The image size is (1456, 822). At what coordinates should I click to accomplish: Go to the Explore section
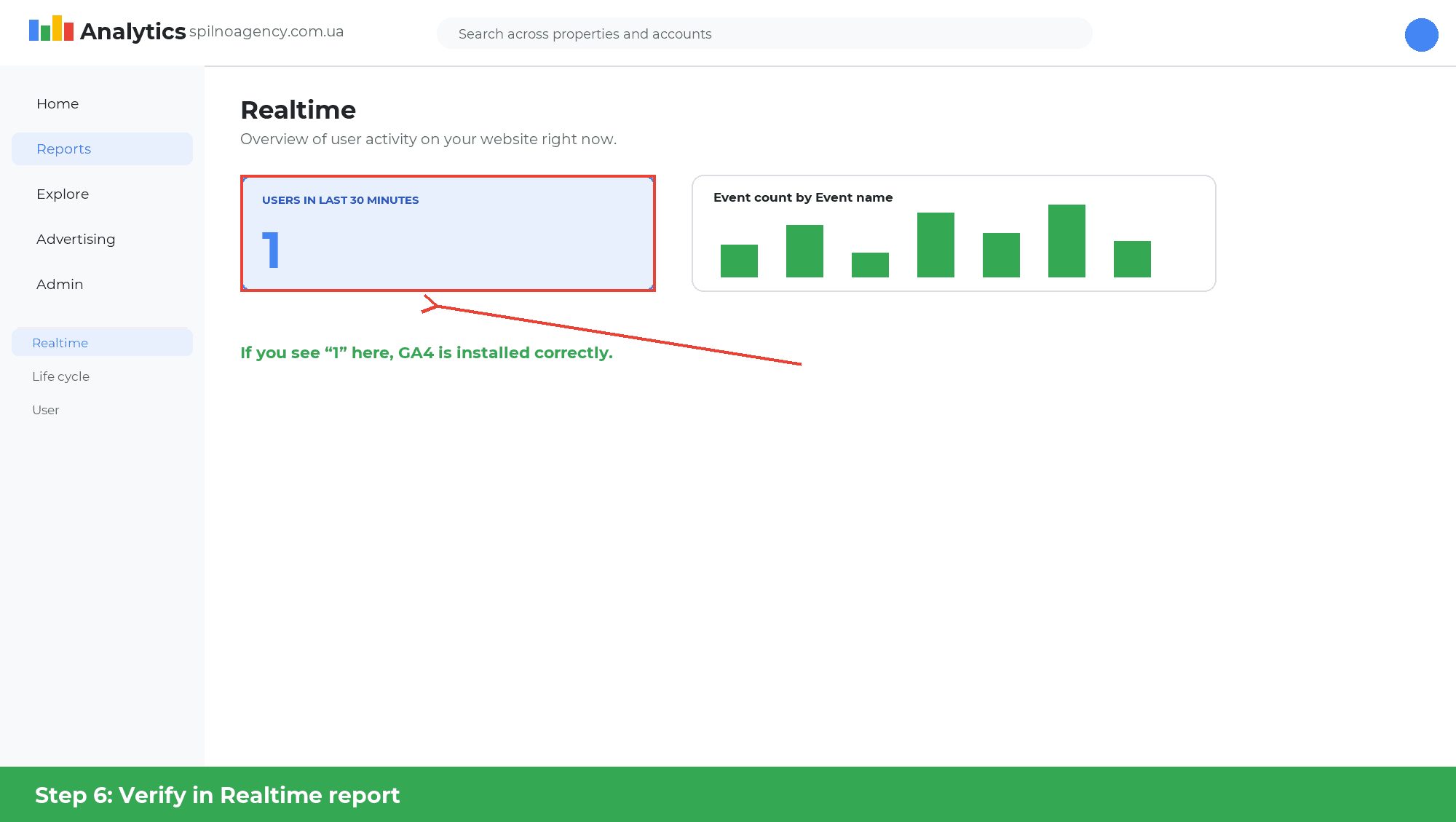(x=102, y=194)
